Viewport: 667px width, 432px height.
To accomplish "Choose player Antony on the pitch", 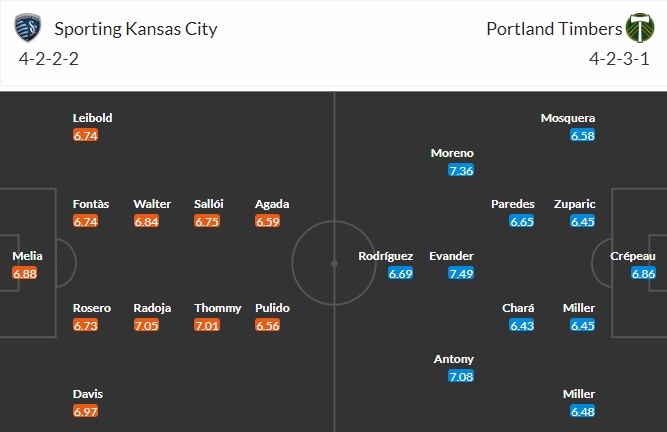I will (x=454, y=359).
